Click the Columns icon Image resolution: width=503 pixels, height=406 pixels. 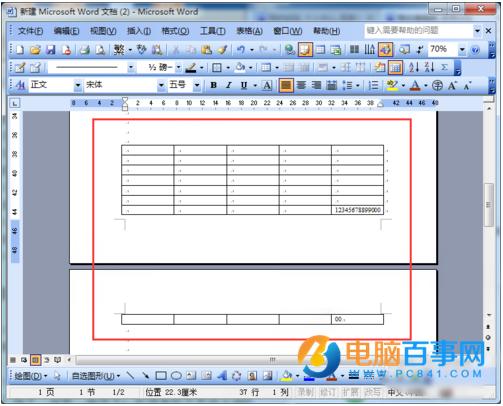click(x=354, y=50)
